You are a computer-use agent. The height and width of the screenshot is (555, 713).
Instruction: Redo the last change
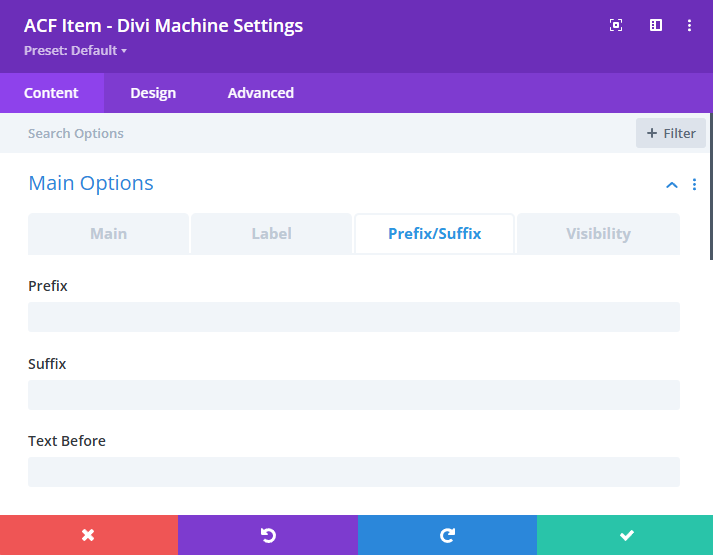[x=447, y=535]
